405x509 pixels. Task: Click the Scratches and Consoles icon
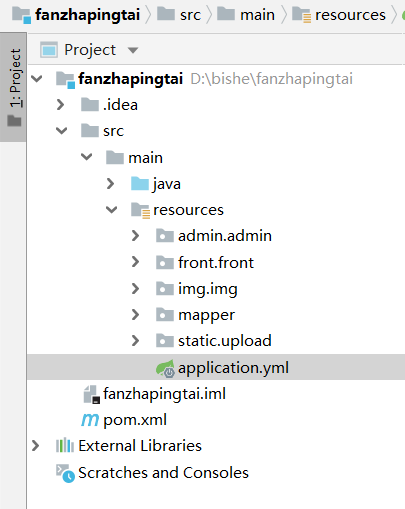click(x=65, y=473)
